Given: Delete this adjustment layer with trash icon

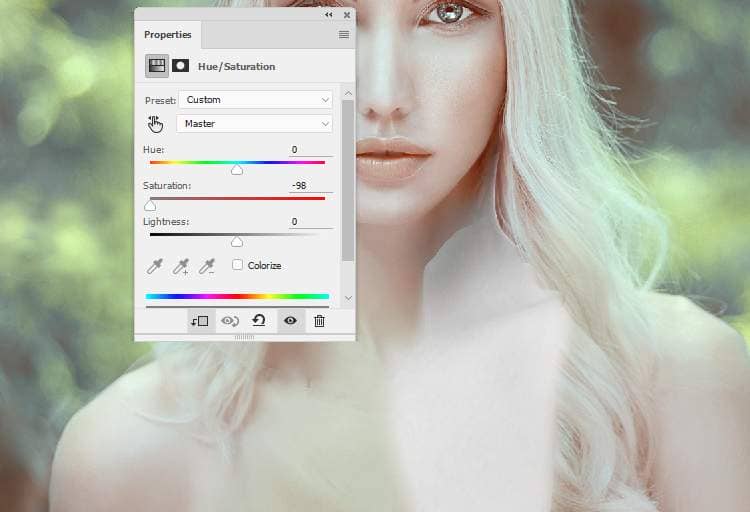Looking at the screenshot, I should pyautogui.click(x=320, y=321).
